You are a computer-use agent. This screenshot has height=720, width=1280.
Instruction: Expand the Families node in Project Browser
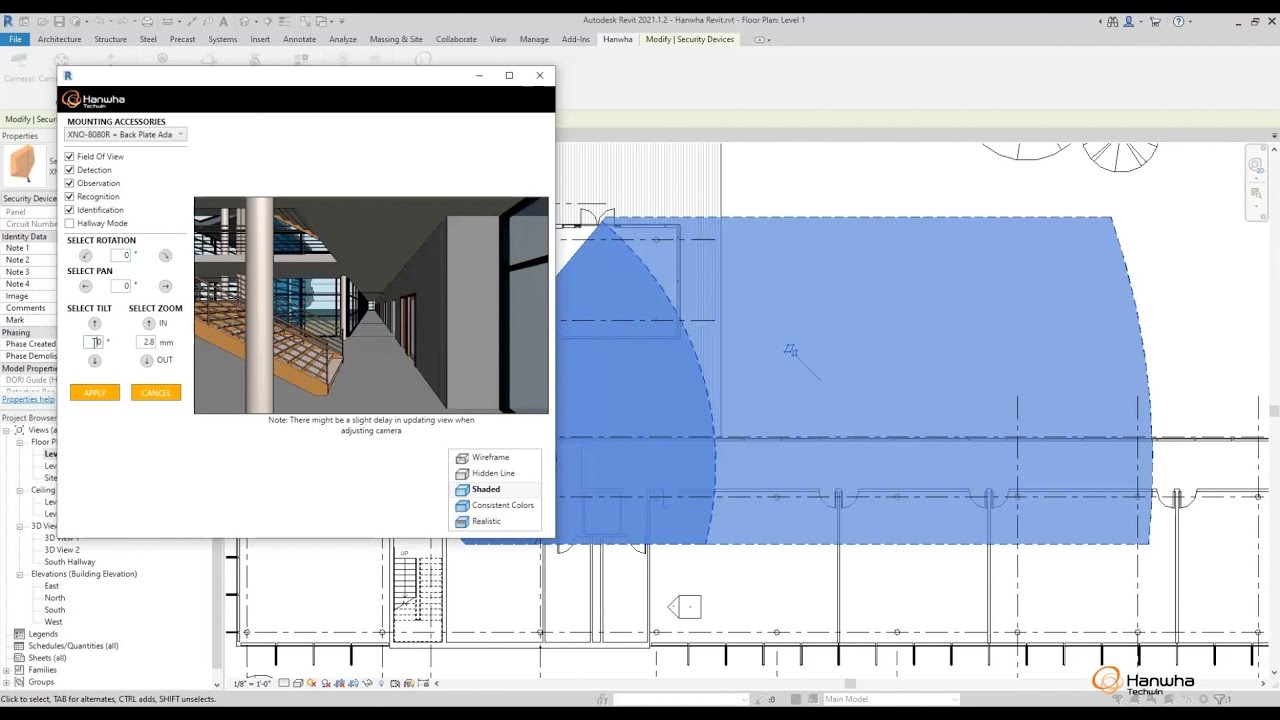coord(6,670)
